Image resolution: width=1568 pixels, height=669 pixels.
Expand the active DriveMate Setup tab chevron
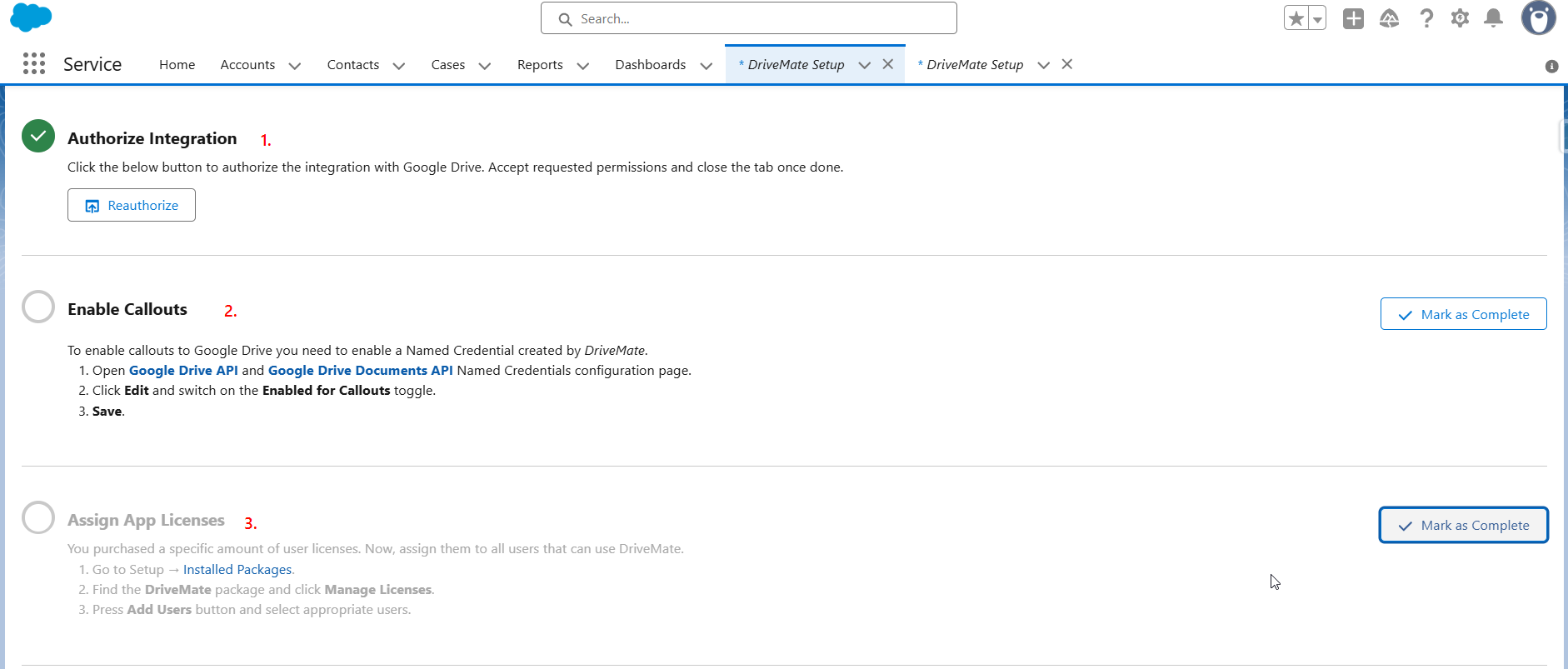tap(865, 65)
